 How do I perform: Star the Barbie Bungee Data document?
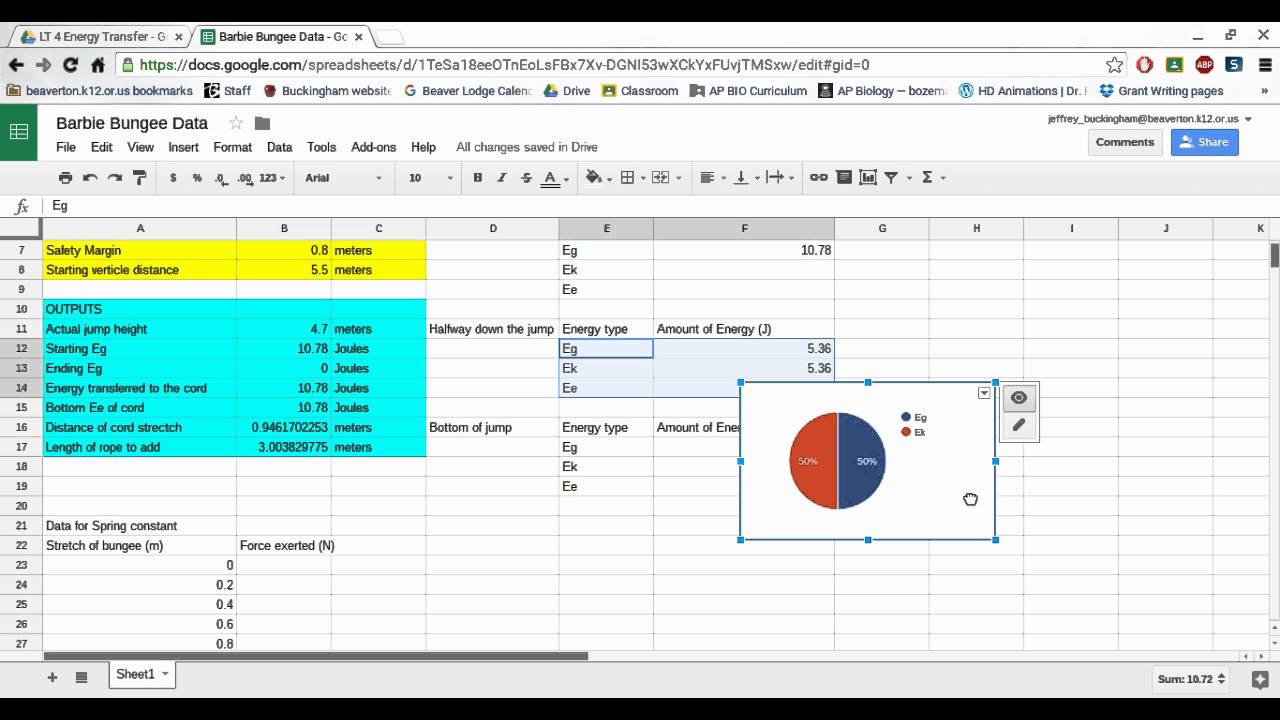[236, 123]
